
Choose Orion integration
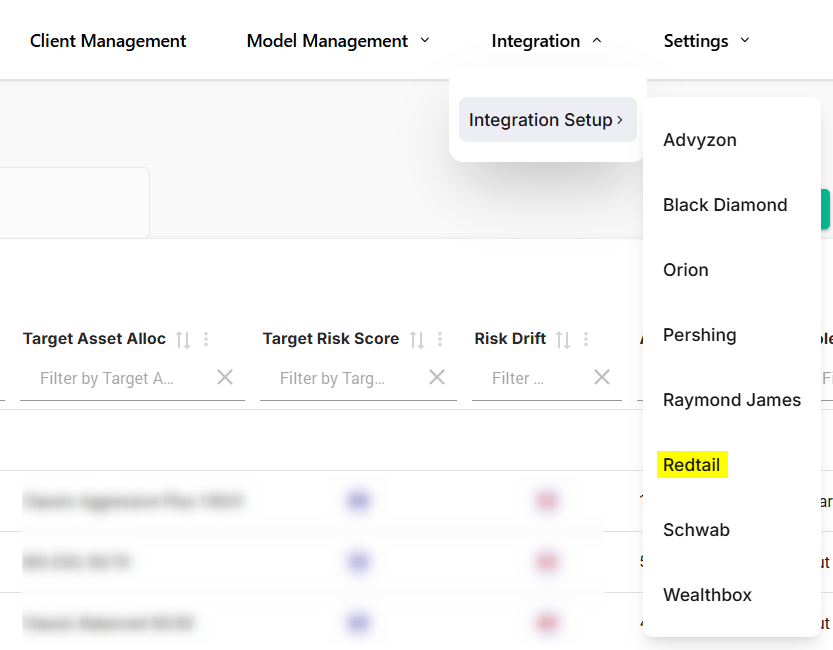(685, 270)
